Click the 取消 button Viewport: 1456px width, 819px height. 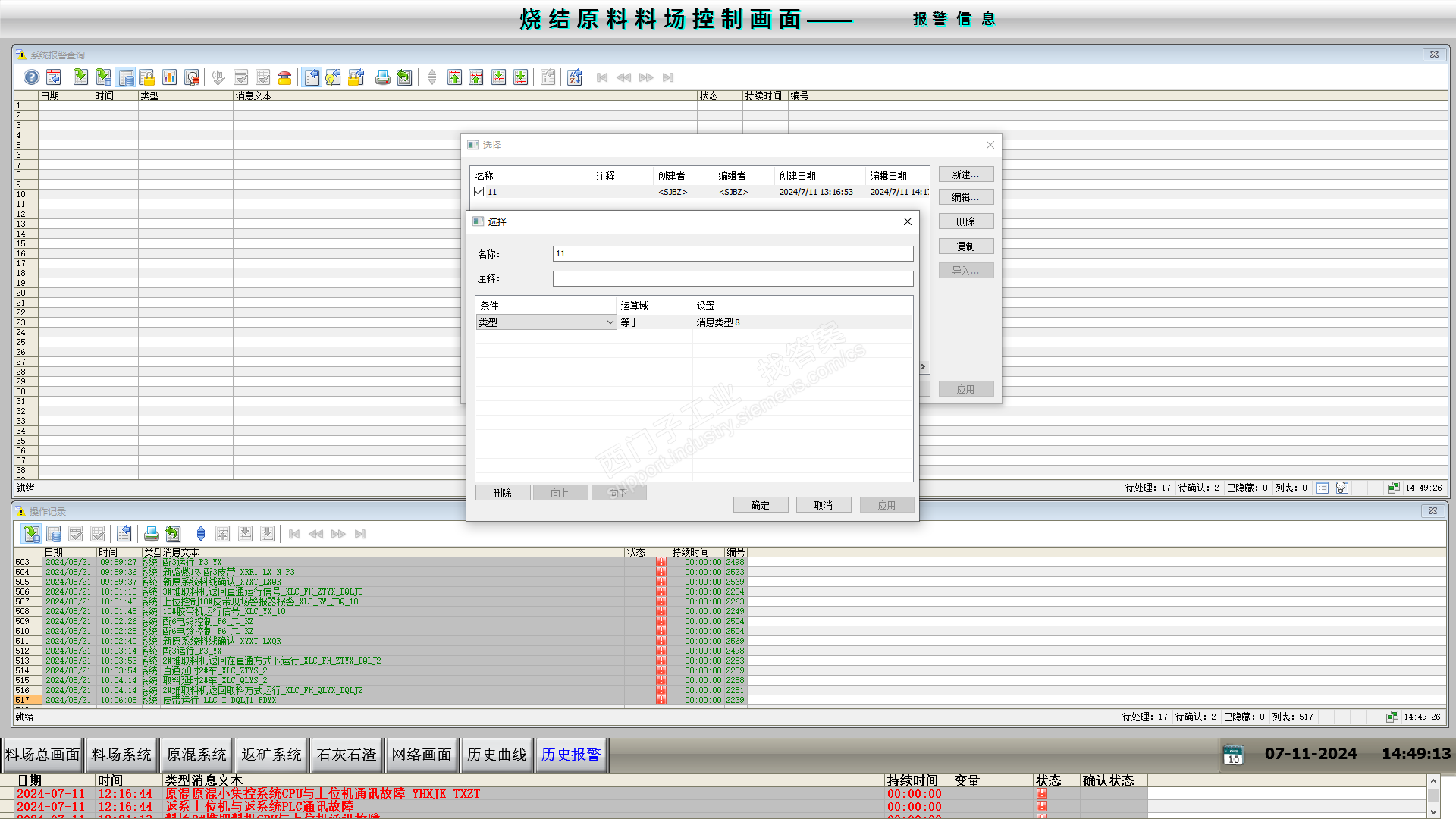pyautogui.click(x=823, y=505)
